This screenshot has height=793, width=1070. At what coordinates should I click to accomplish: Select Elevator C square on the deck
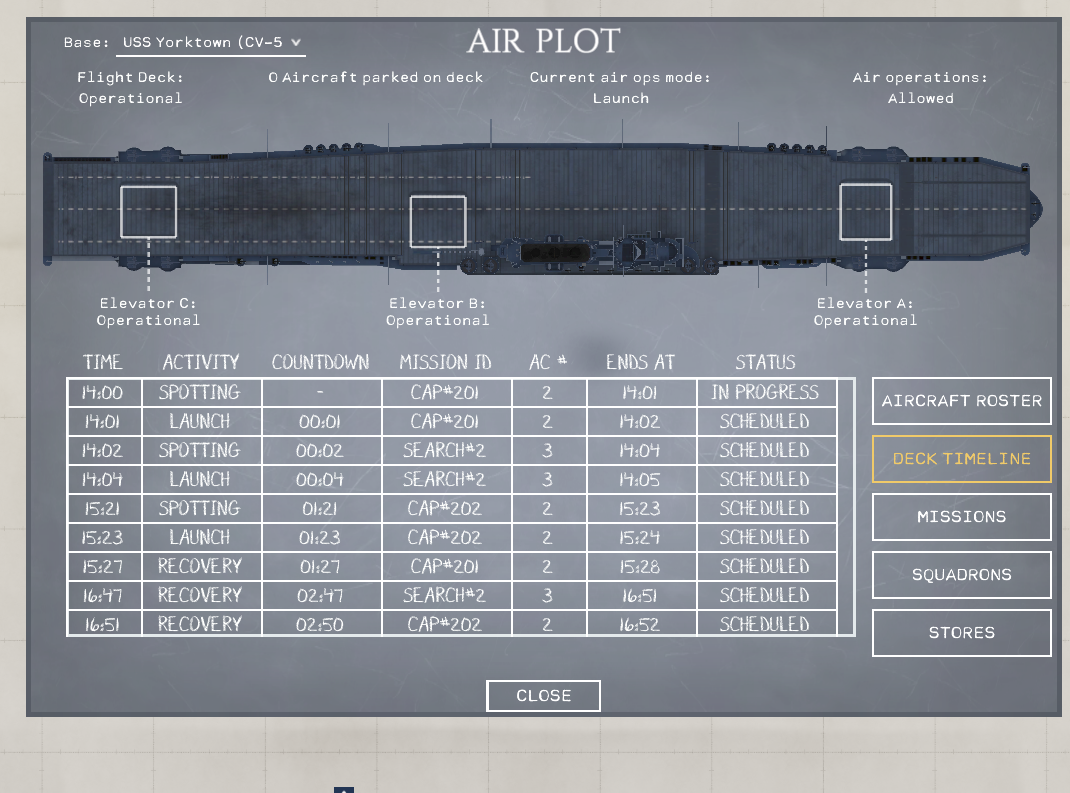[x=148, y=212]
